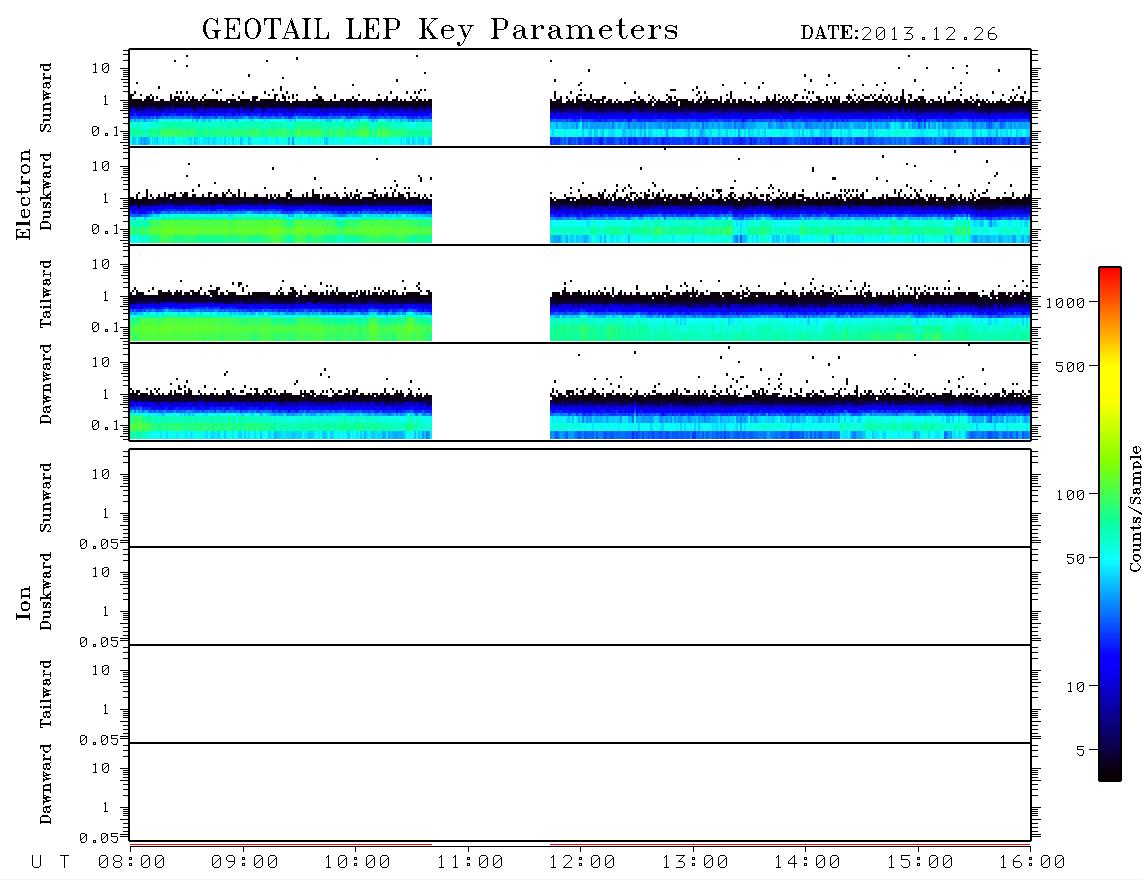Click the "0.05" tick on Ion Dawnward axis
Viewport: 1142px width, 880px height.
point(98,838)
